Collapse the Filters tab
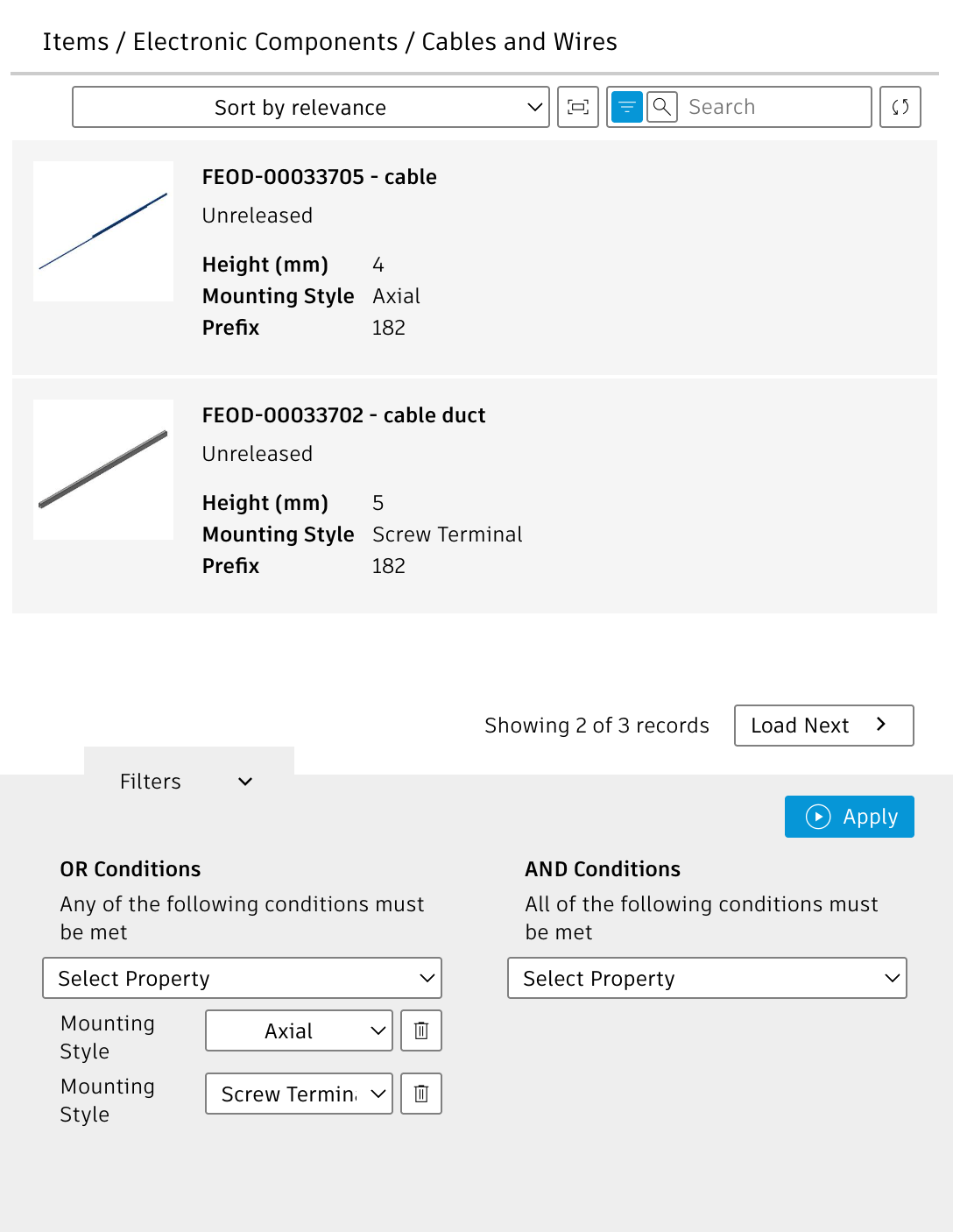The image size is (953, 1232). (x=188, y=782)
